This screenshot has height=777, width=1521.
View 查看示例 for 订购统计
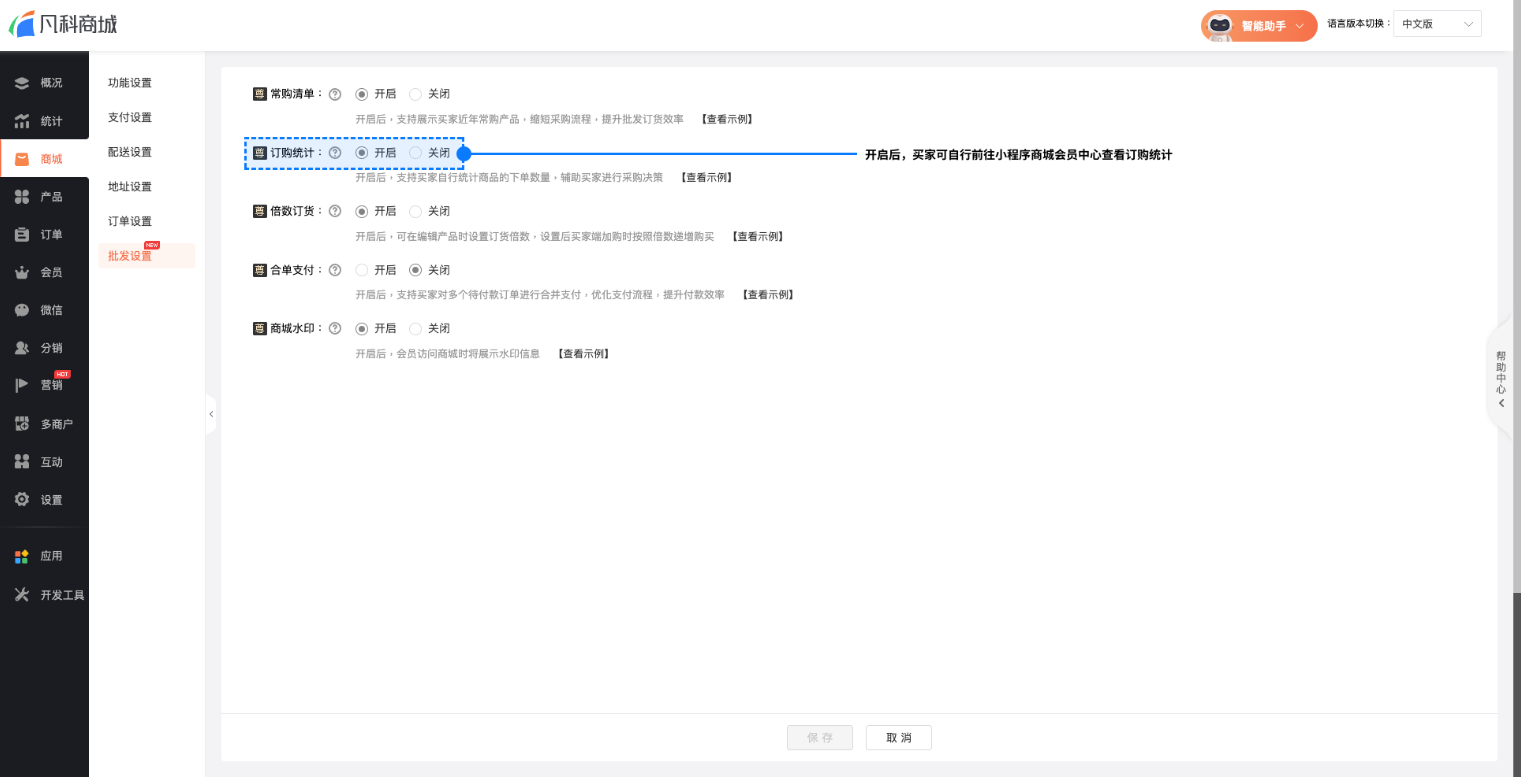pyautogui.click(x=706, y=178)
